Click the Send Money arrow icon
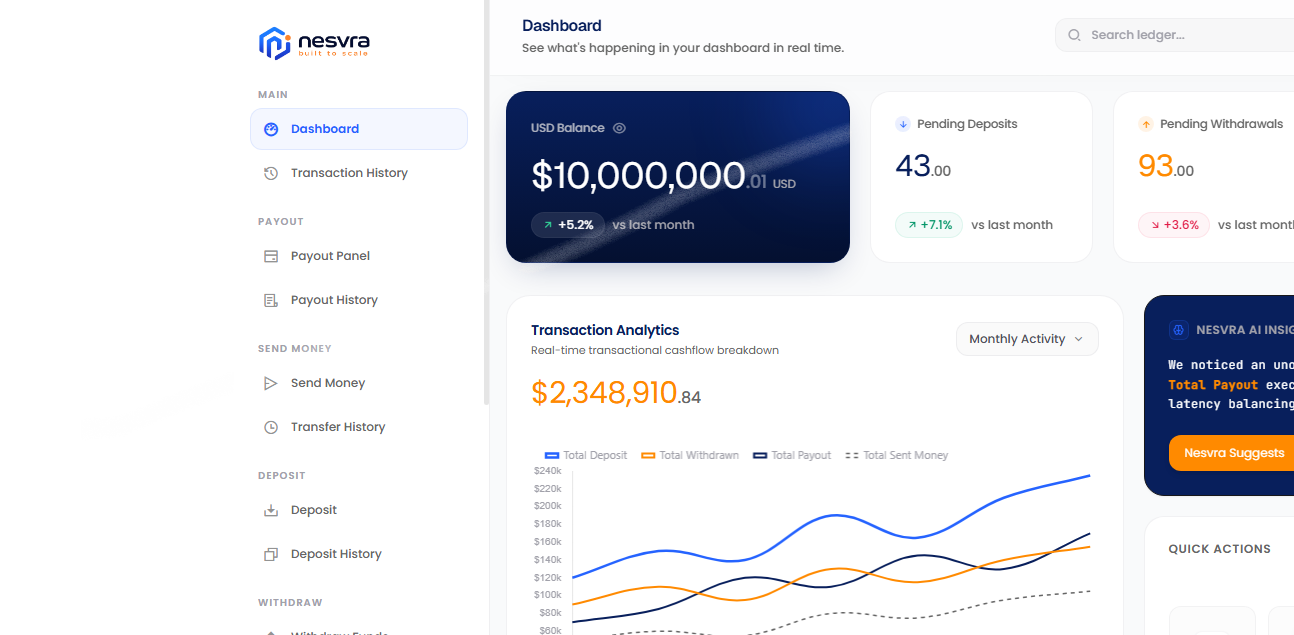1294x635 pixels. point(271,383)
